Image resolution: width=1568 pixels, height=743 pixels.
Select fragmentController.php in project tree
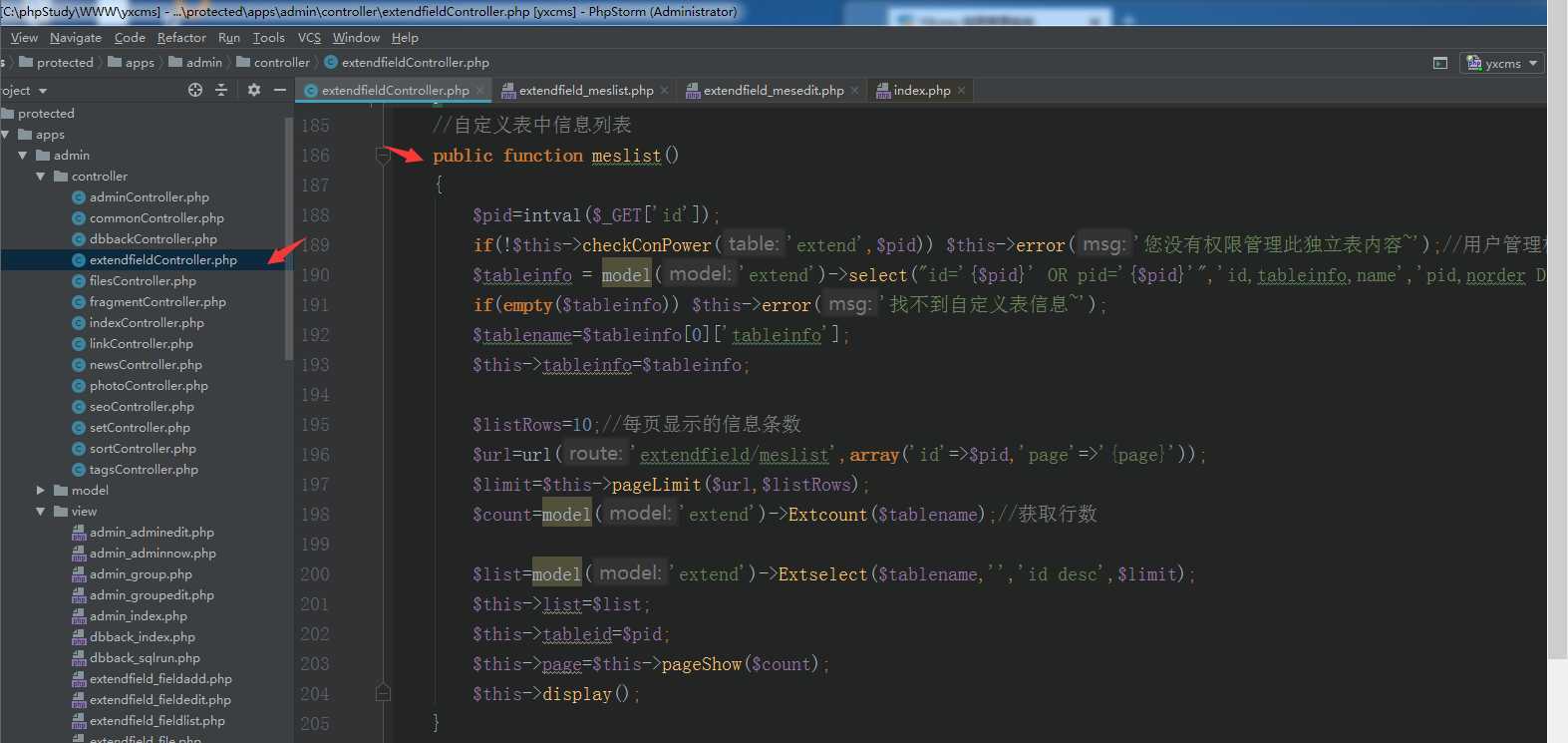(x=157, y=302)
